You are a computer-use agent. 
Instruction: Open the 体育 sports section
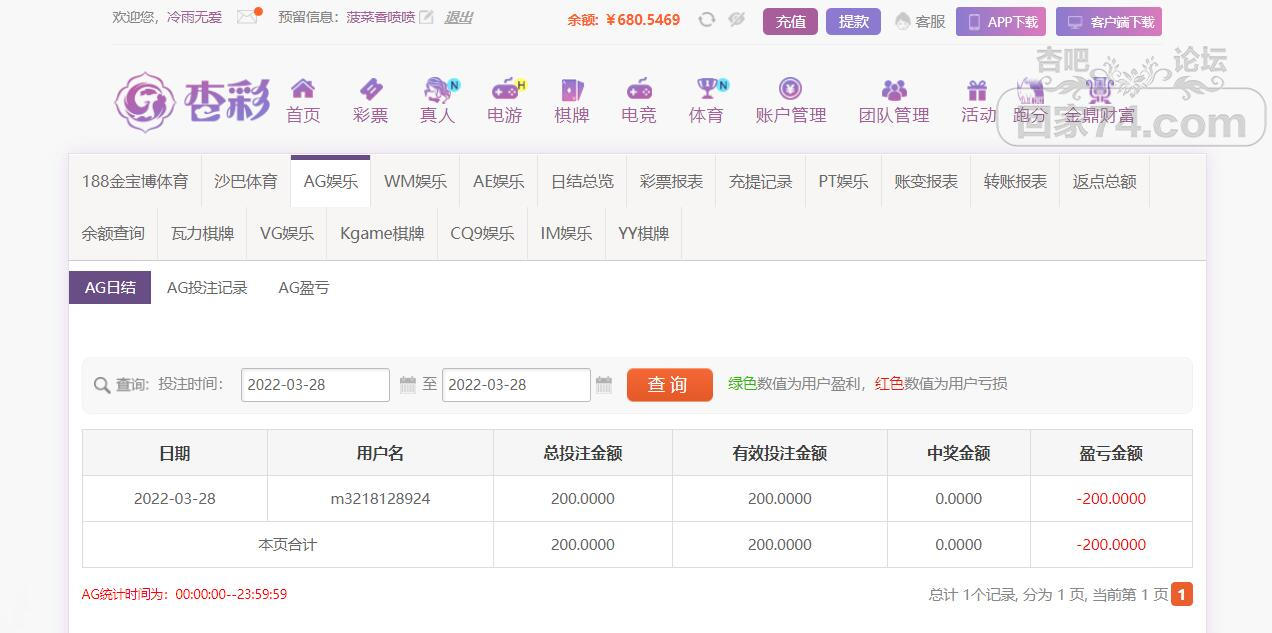pos(707,101)
